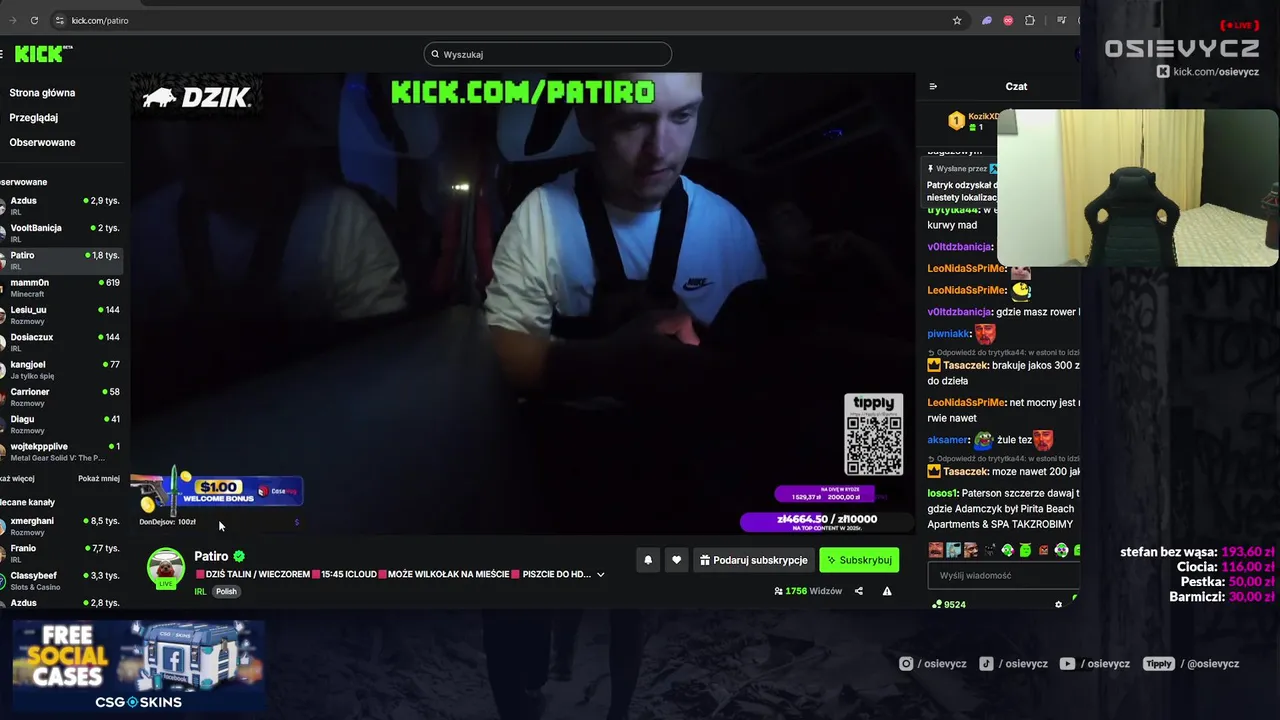
Task: Open Classybeef recommended channel
Action: (x=60, y=580)
